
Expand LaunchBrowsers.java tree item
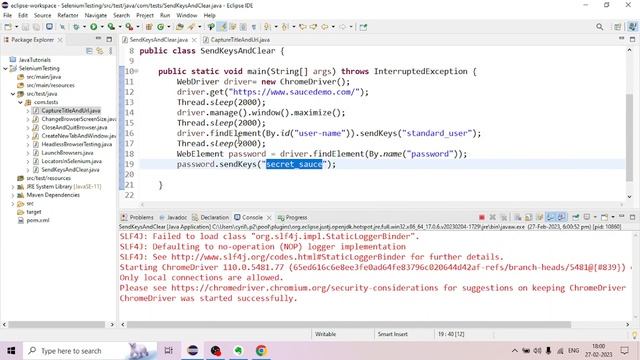[x=28, y=153]
